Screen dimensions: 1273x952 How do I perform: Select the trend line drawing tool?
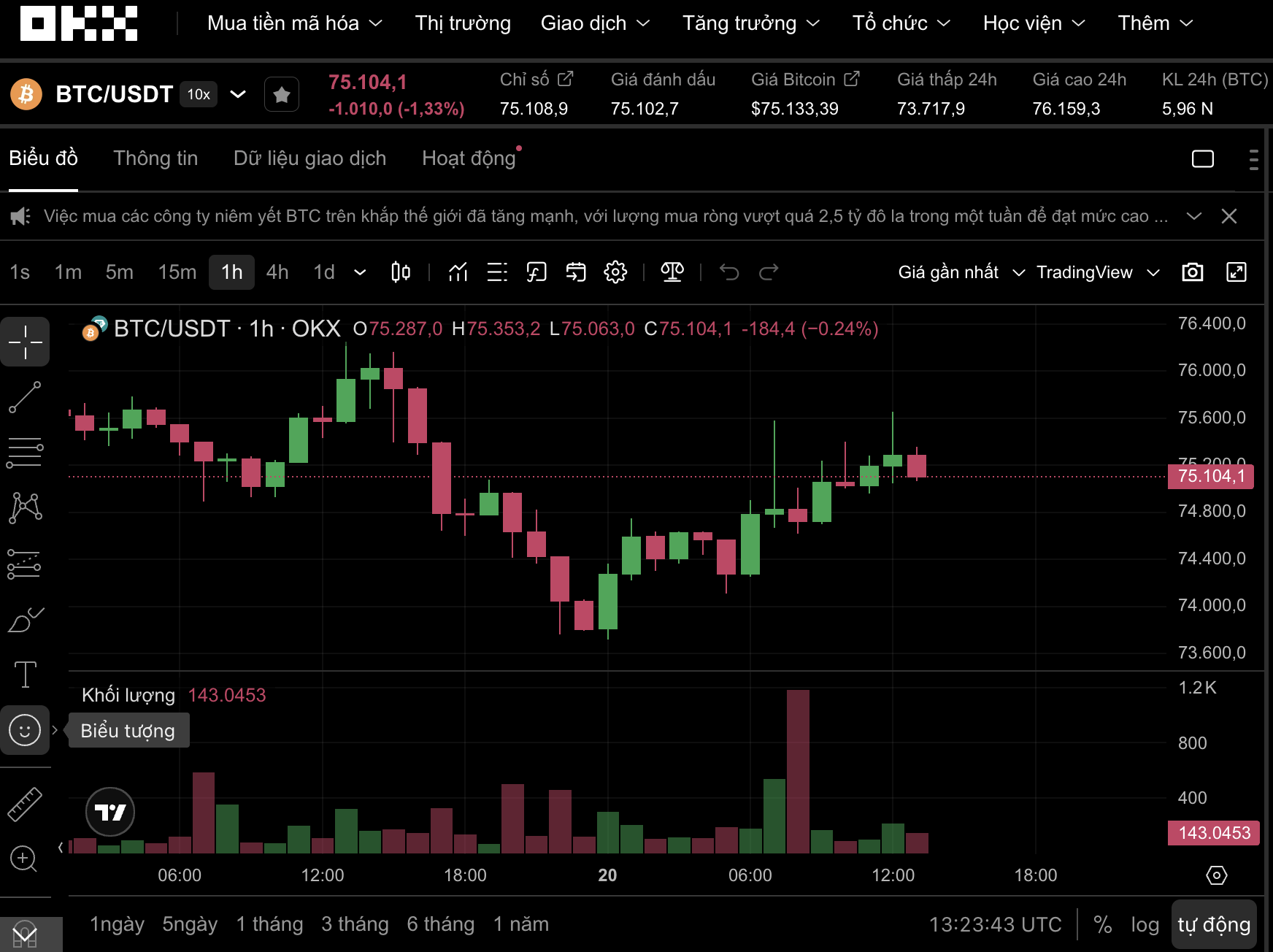click(x=25, y=397)
